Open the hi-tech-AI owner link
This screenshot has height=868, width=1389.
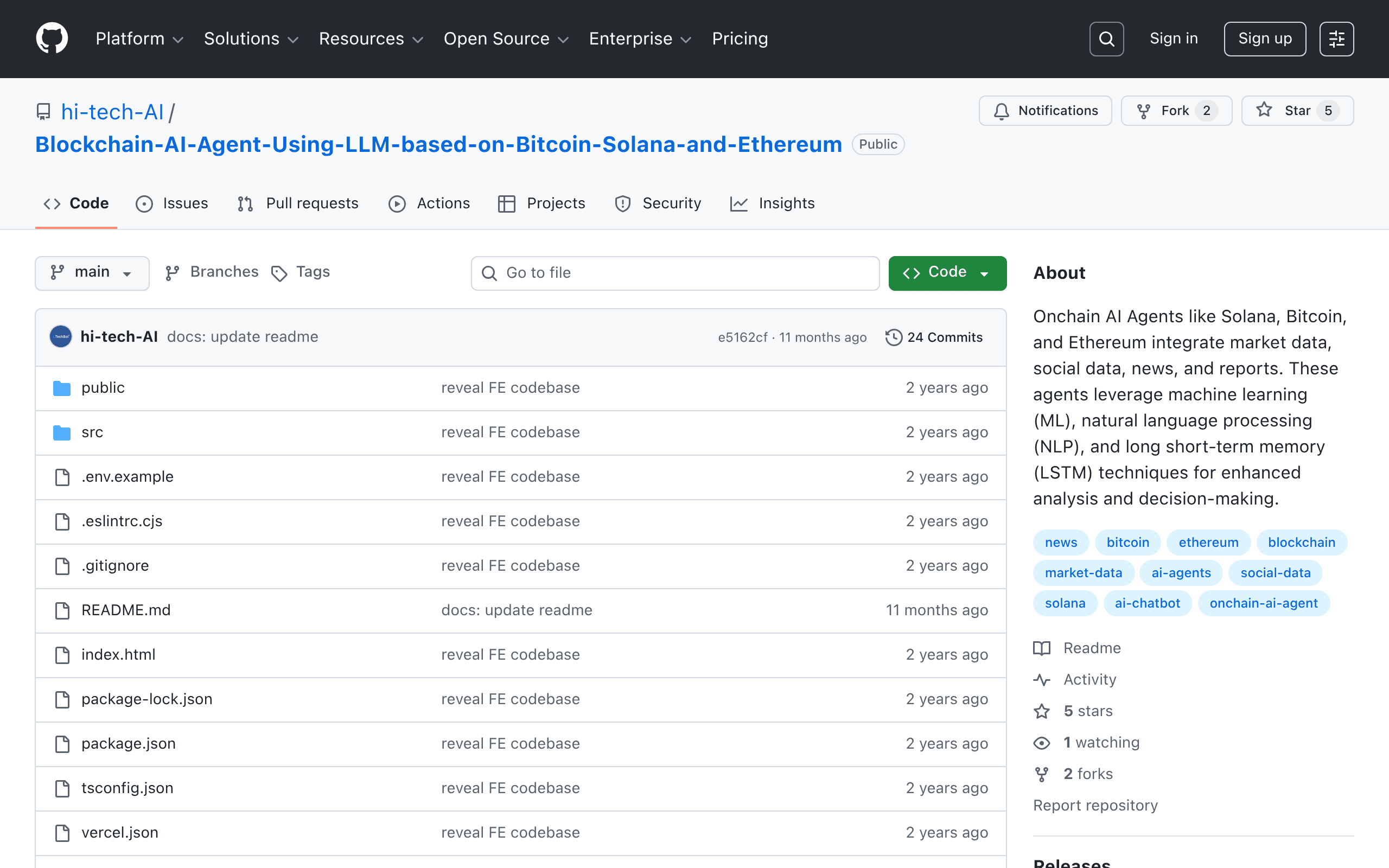[112, 112]
